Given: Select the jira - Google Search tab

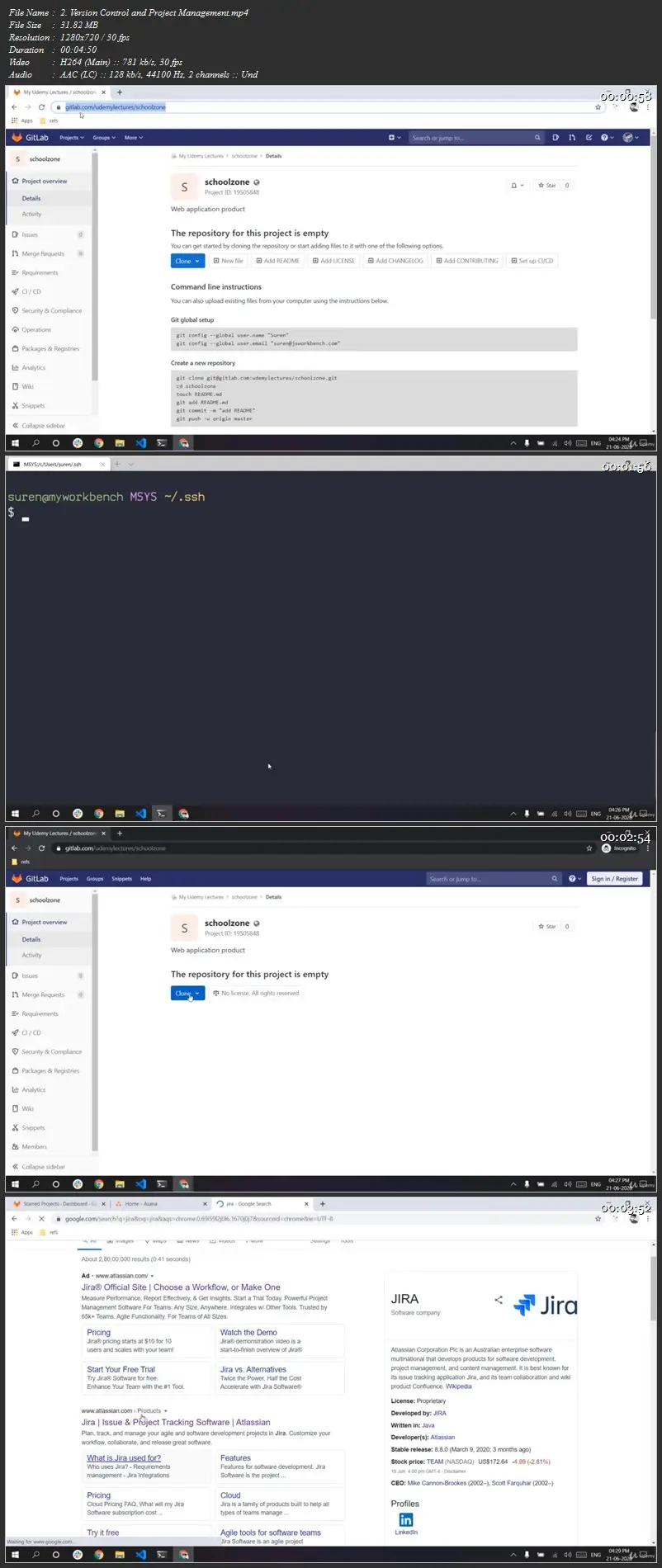Looking at the screenshot, I should (x=261, y=1204).
